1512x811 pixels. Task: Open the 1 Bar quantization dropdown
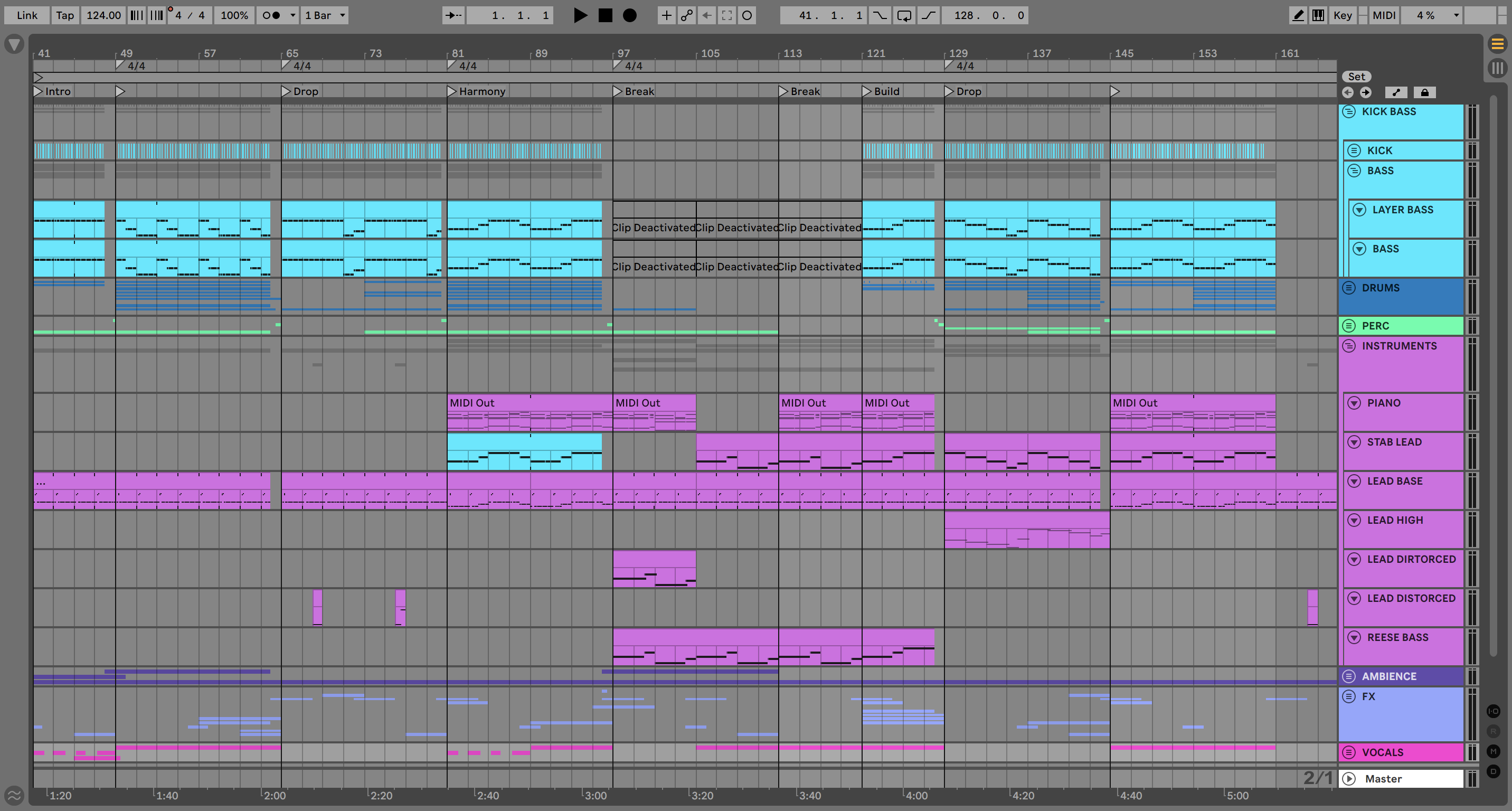click(325, 15)
